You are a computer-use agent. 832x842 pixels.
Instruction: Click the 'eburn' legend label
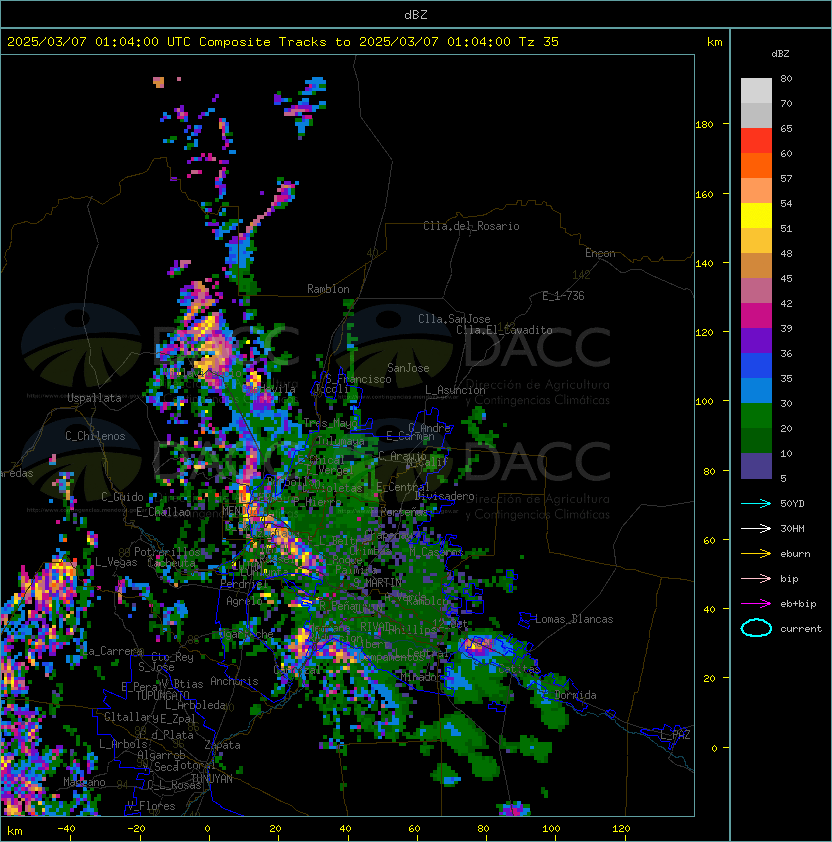pyautogui.click(x=795, y=554)
